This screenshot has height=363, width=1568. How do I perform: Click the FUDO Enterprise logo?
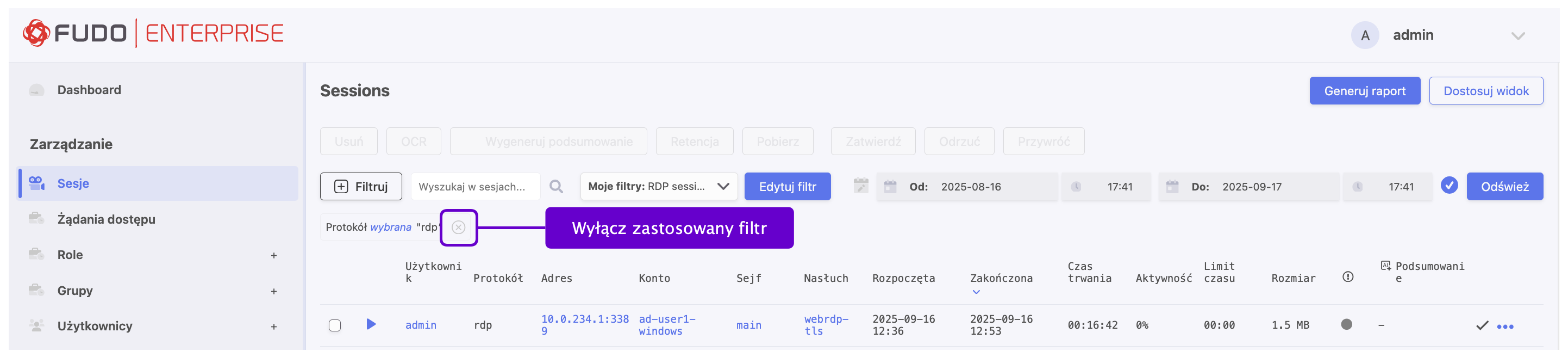click(x=153, y=33)
